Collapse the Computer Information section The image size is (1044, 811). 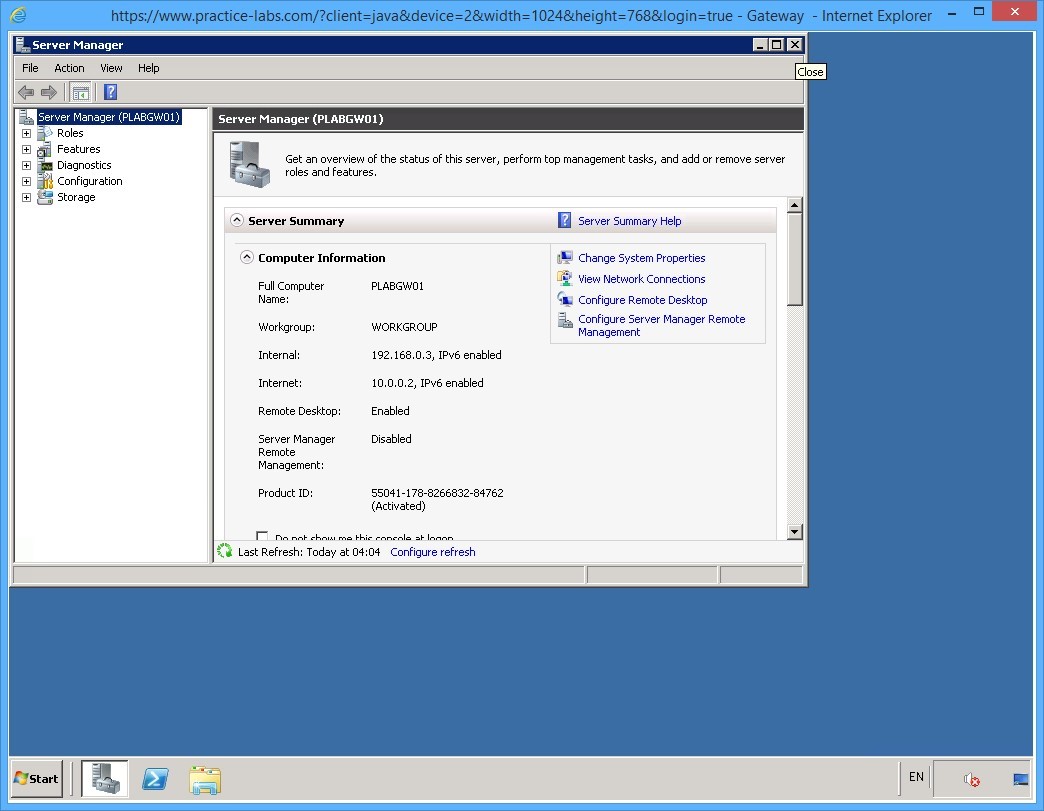tap(246, 257)
